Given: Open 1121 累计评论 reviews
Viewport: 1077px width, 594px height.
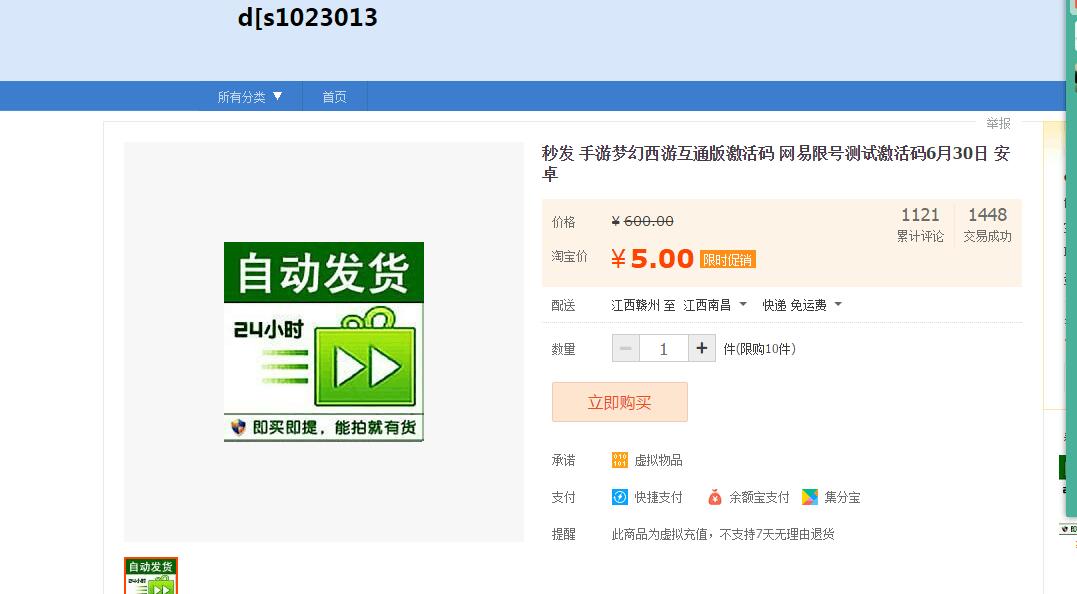Looking at the screenshot, I should pos(920,225).
